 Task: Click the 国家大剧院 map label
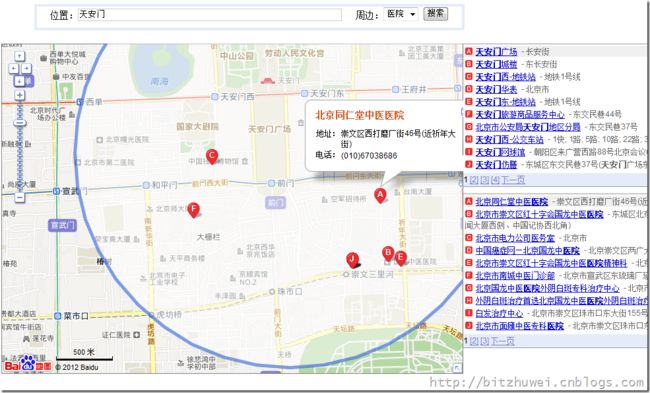[x=197, y=126]
